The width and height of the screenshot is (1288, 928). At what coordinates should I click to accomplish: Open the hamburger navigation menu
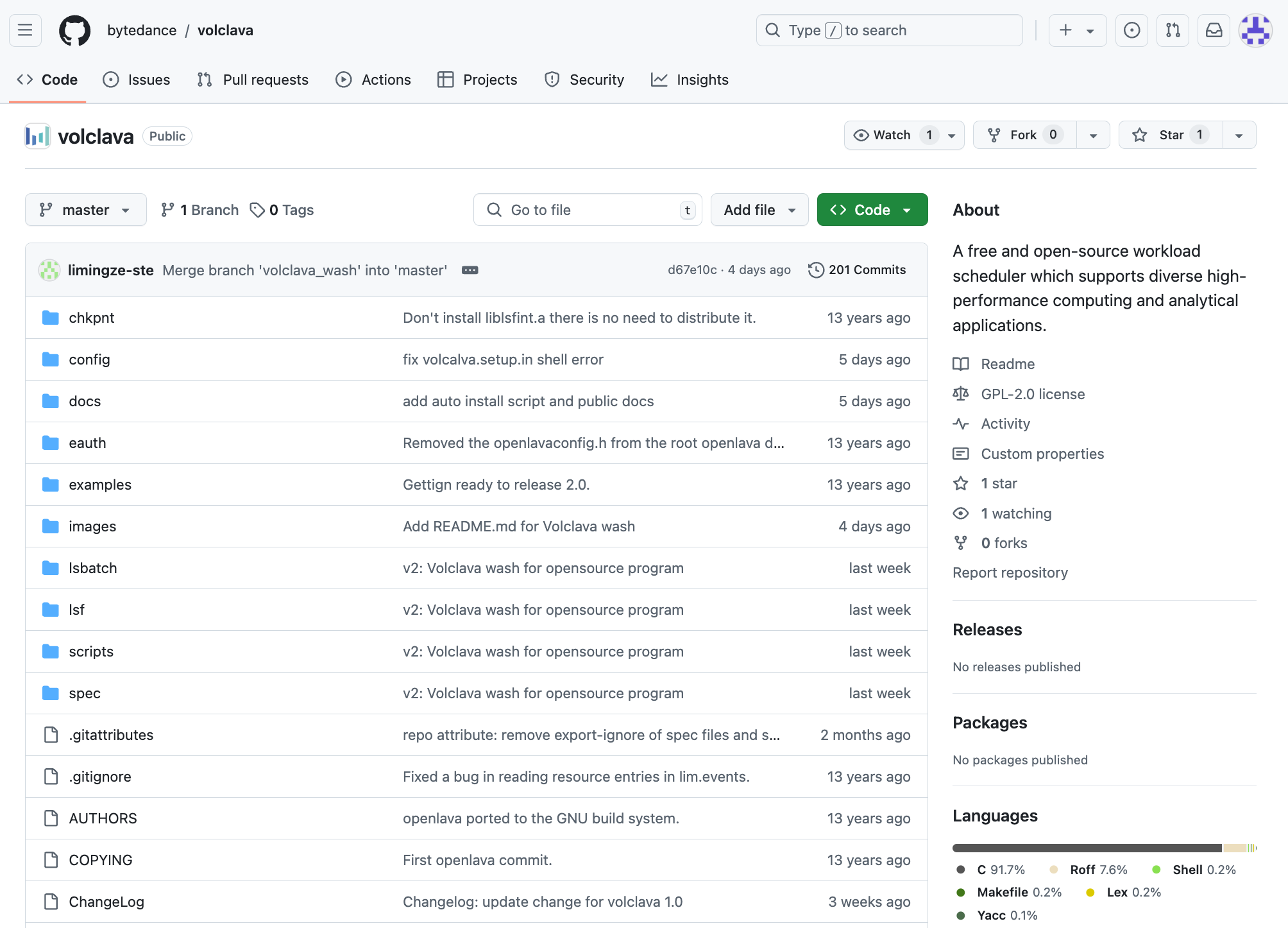[25, 30]
